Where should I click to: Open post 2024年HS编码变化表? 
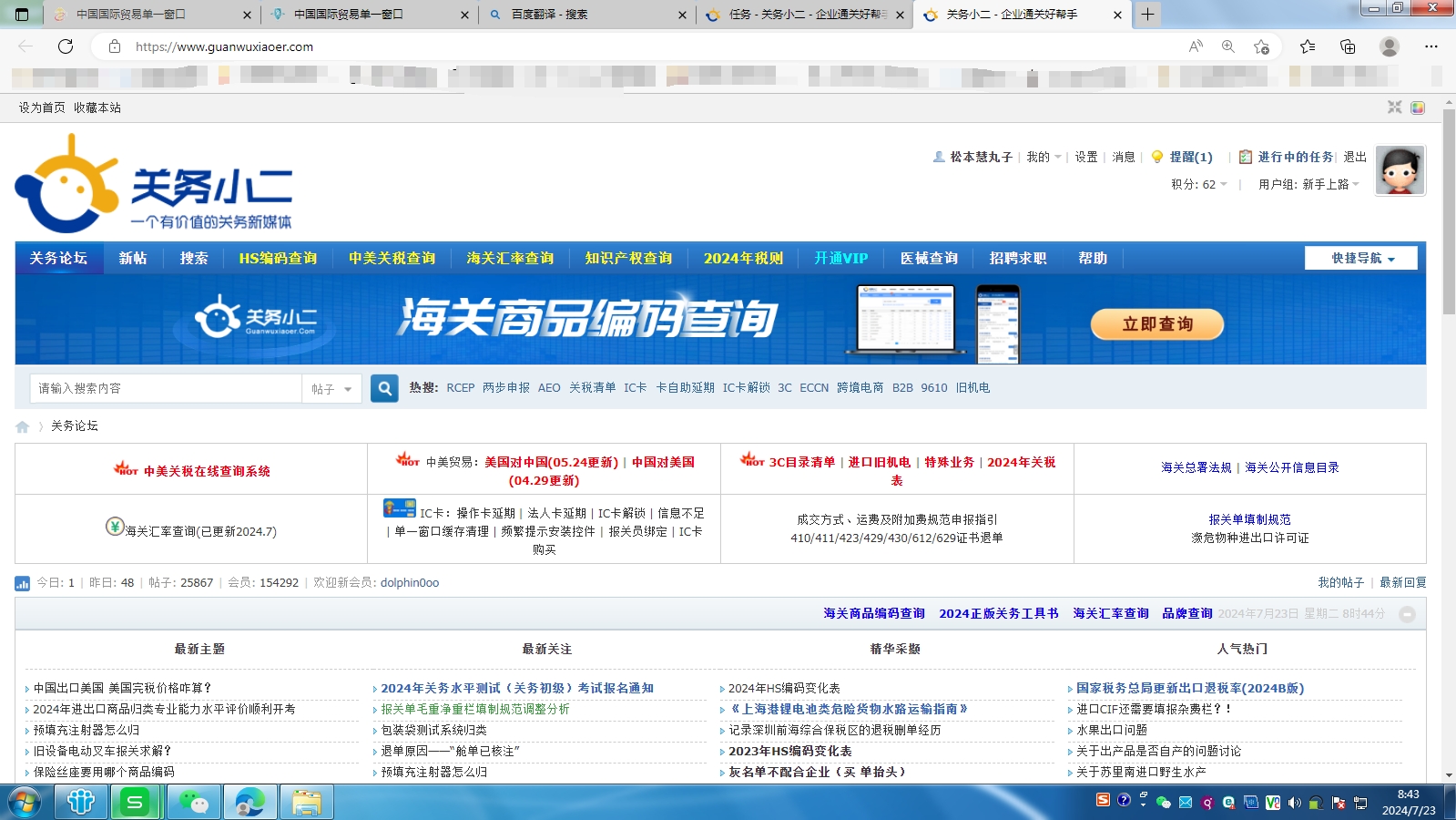[x=784, y=689]
